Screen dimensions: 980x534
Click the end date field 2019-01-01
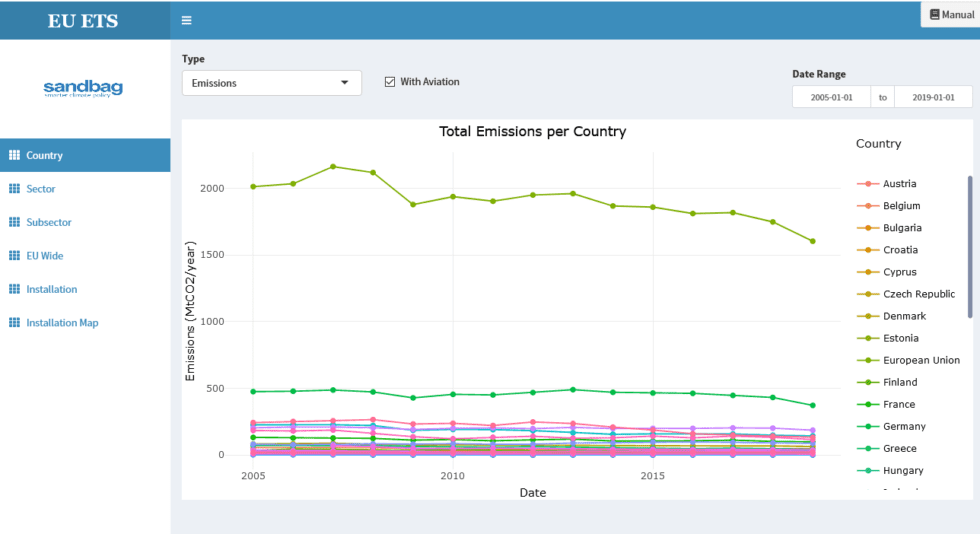tap(932, 98)
